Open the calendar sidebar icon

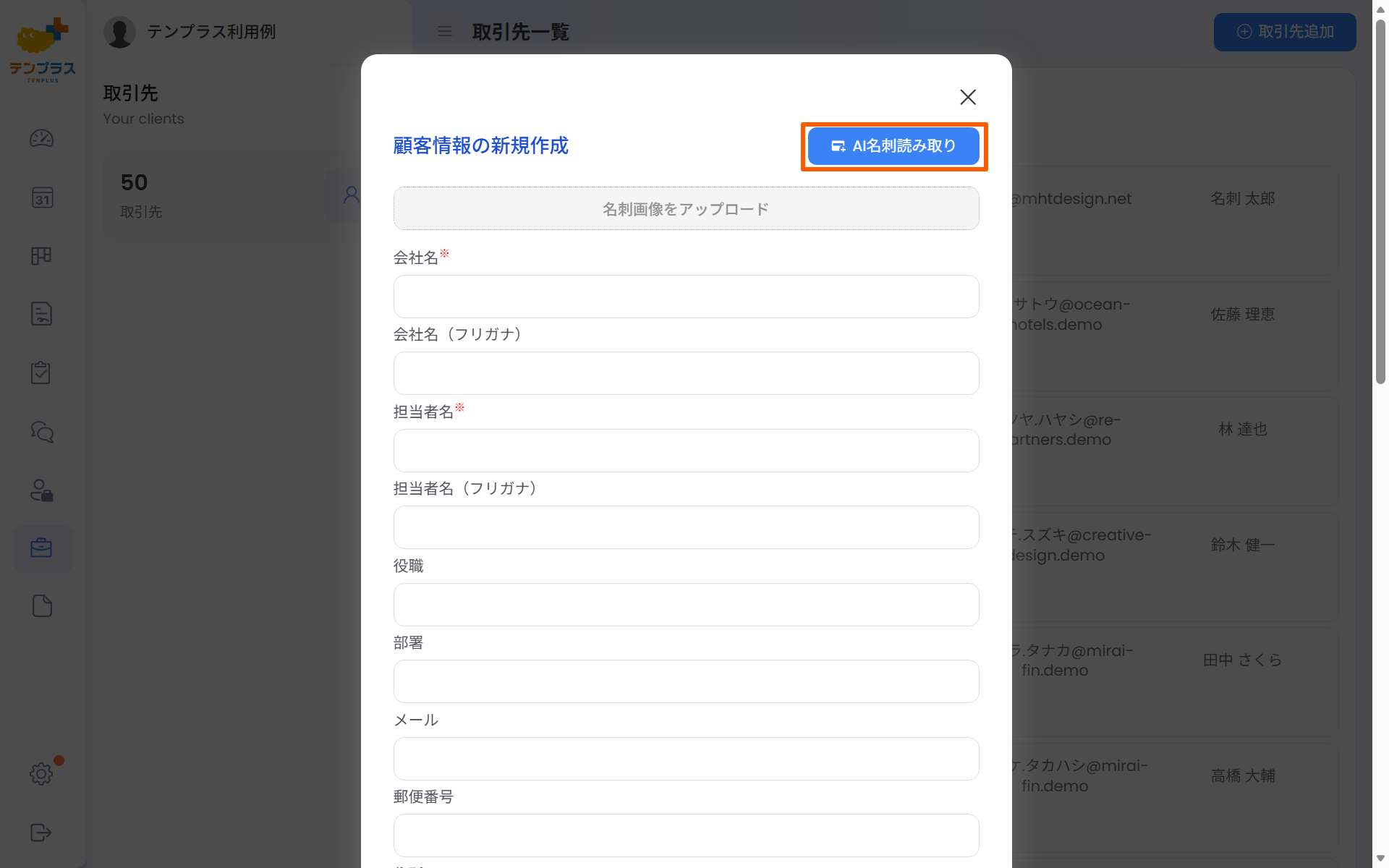coord(42,197)
